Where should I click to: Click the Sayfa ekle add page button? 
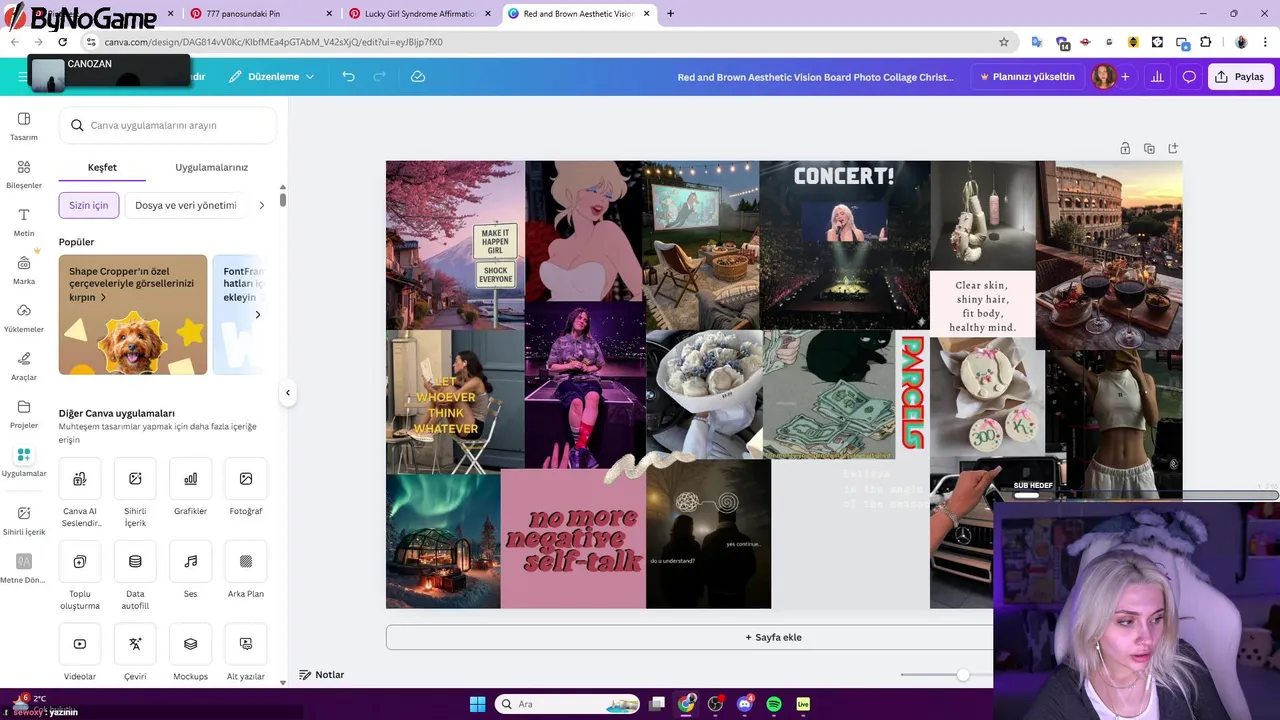[773, 637]
